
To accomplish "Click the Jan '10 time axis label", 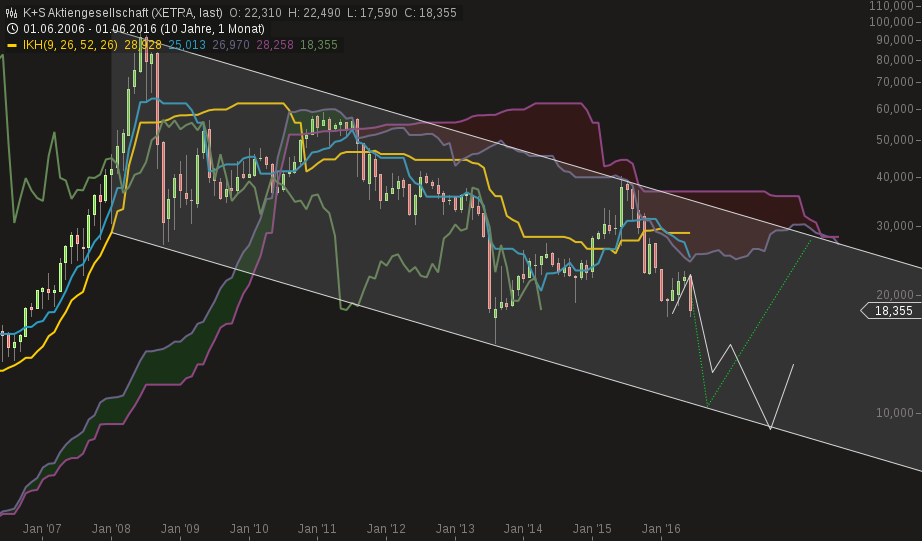I will 248,528.
